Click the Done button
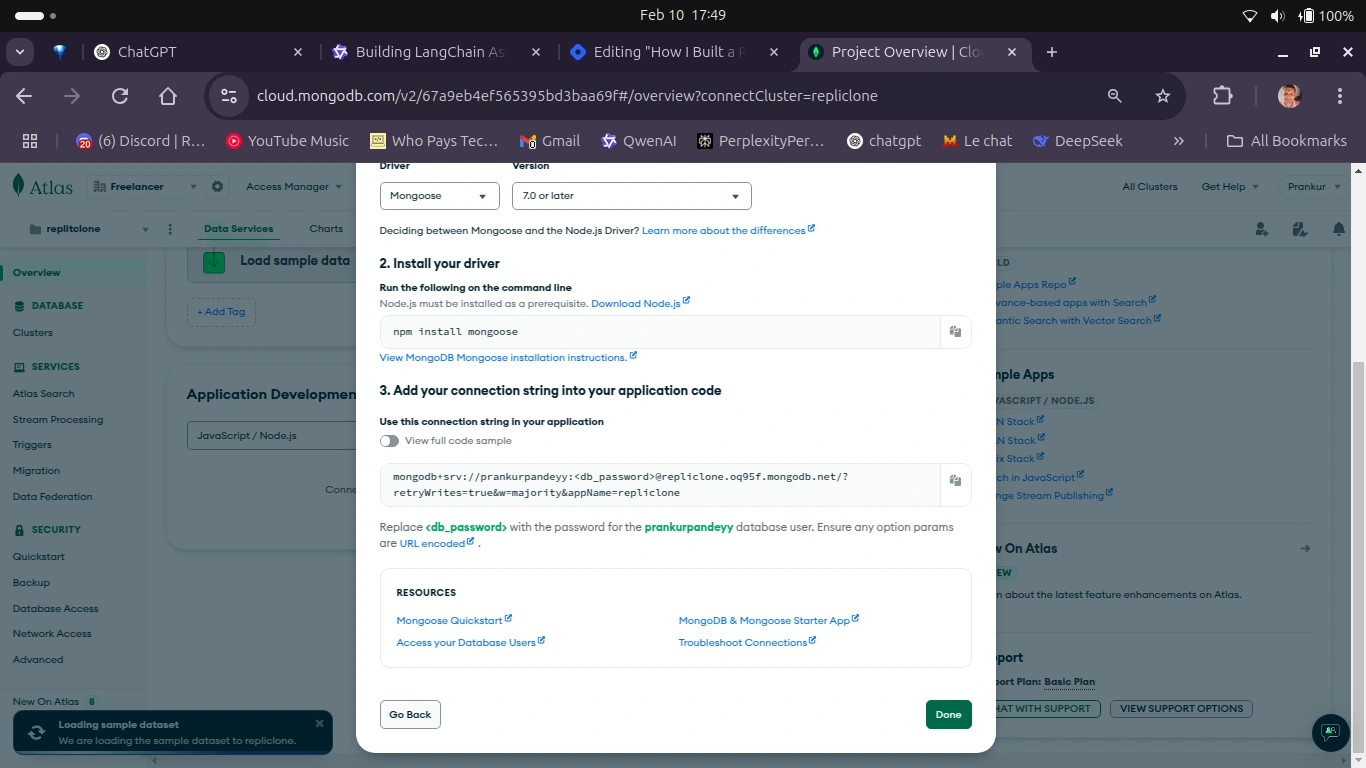1366x768 pixels. (x=947, y=714)
